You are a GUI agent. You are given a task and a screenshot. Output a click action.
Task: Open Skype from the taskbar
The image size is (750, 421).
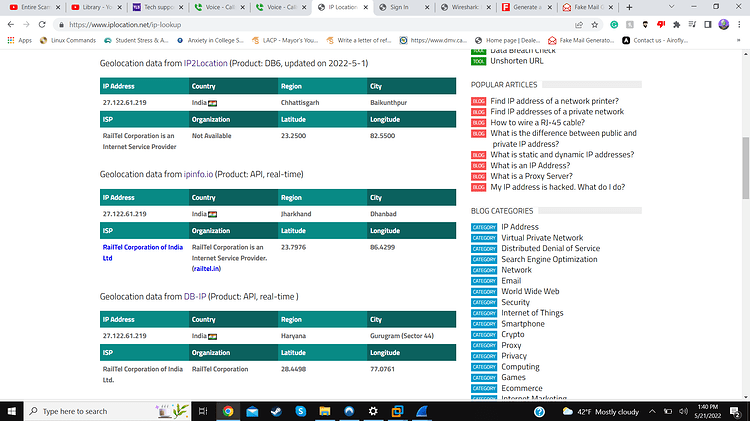click(x=301, y=411)
